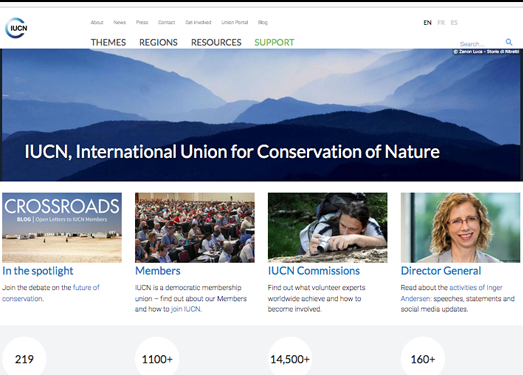Open the Press link
This screenshot has width=523, height=375.
(142, 22)
